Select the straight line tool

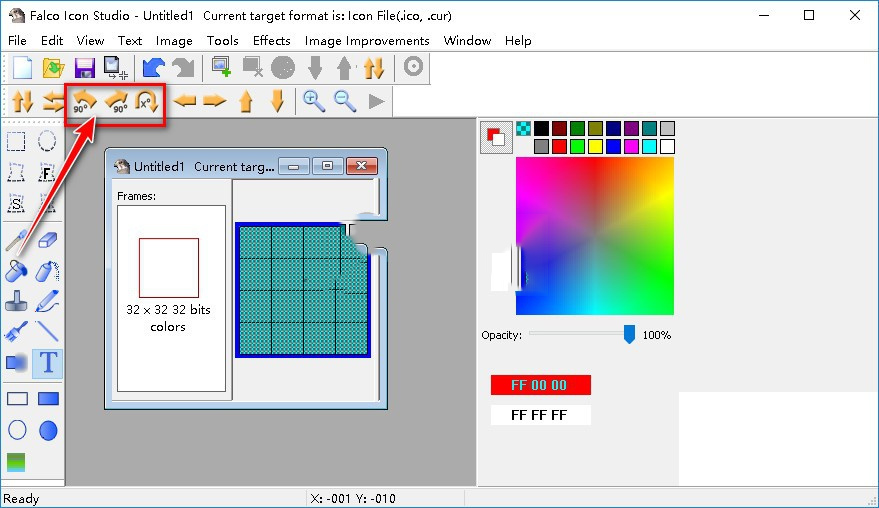pos(47,331)
